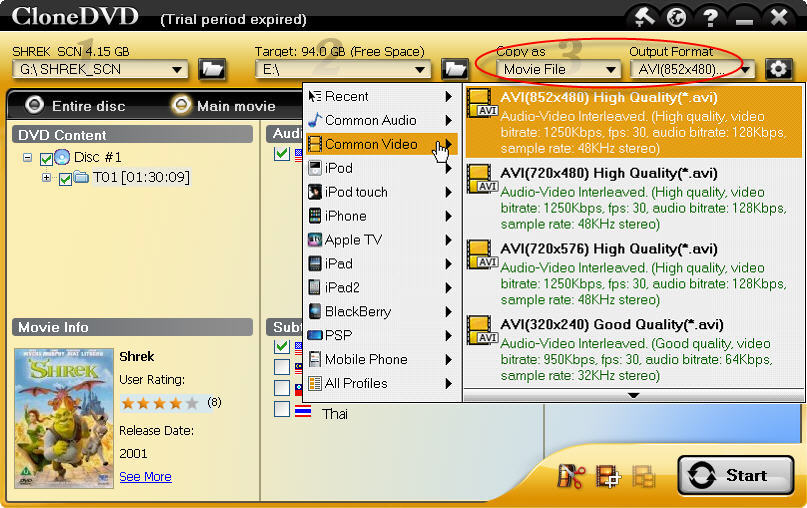Image resolution: width=807 pixels, height=508 pixels.
Task: Choose AVI(852x480) High Quality profile
Action: pos(634,122)
